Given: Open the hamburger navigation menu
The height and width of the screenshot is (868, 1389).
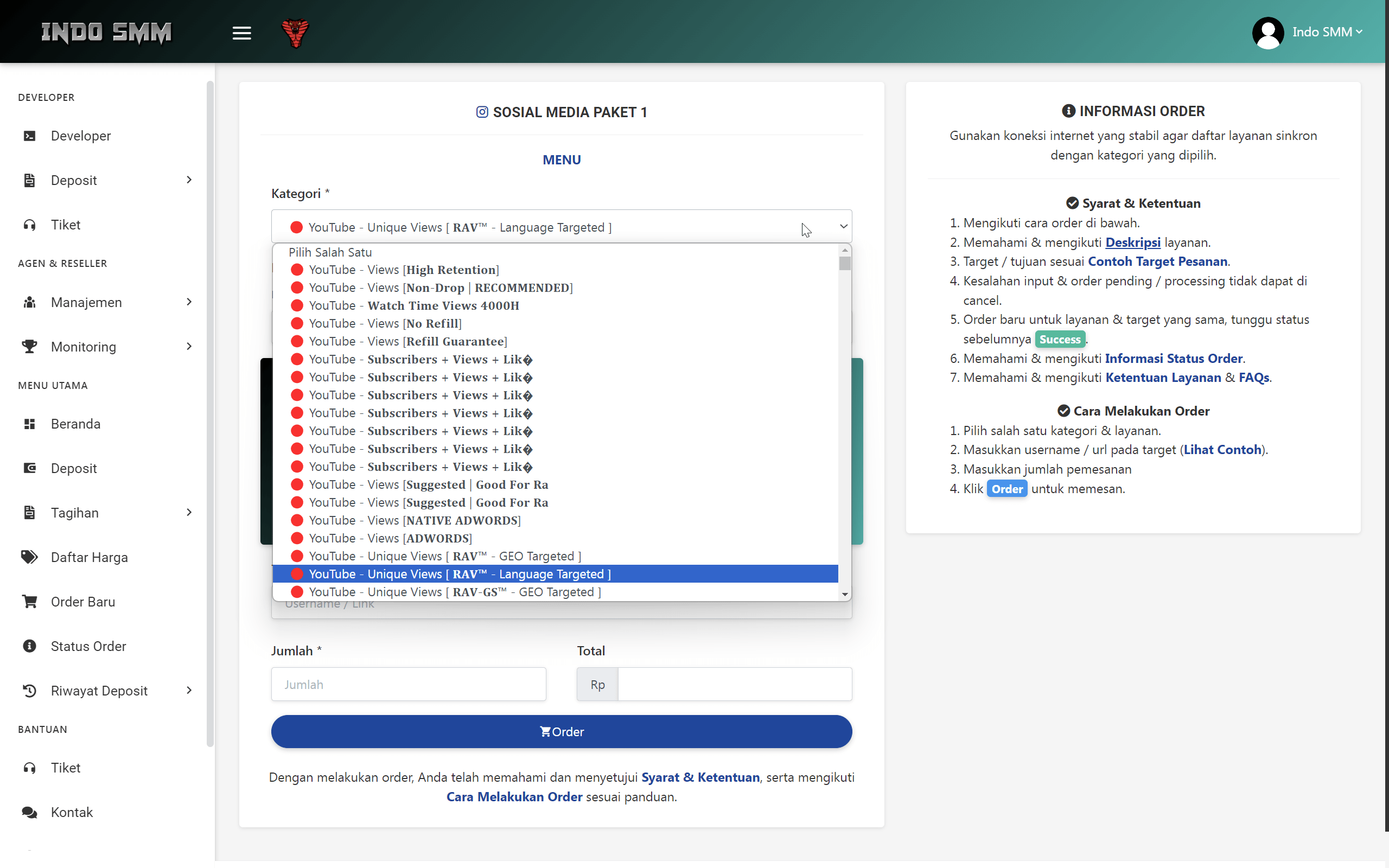Looking at the screenshot, I should [x=241, y=33].
